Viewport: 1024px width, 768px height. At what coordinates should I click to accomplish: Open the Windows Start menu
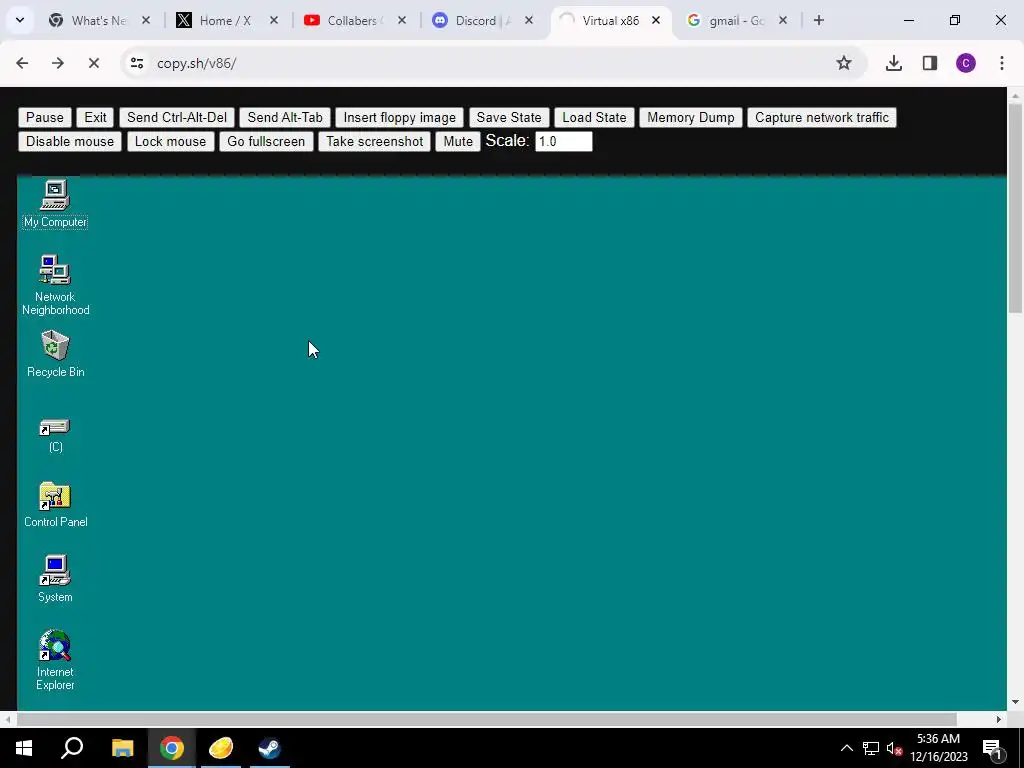click(24, 748)
